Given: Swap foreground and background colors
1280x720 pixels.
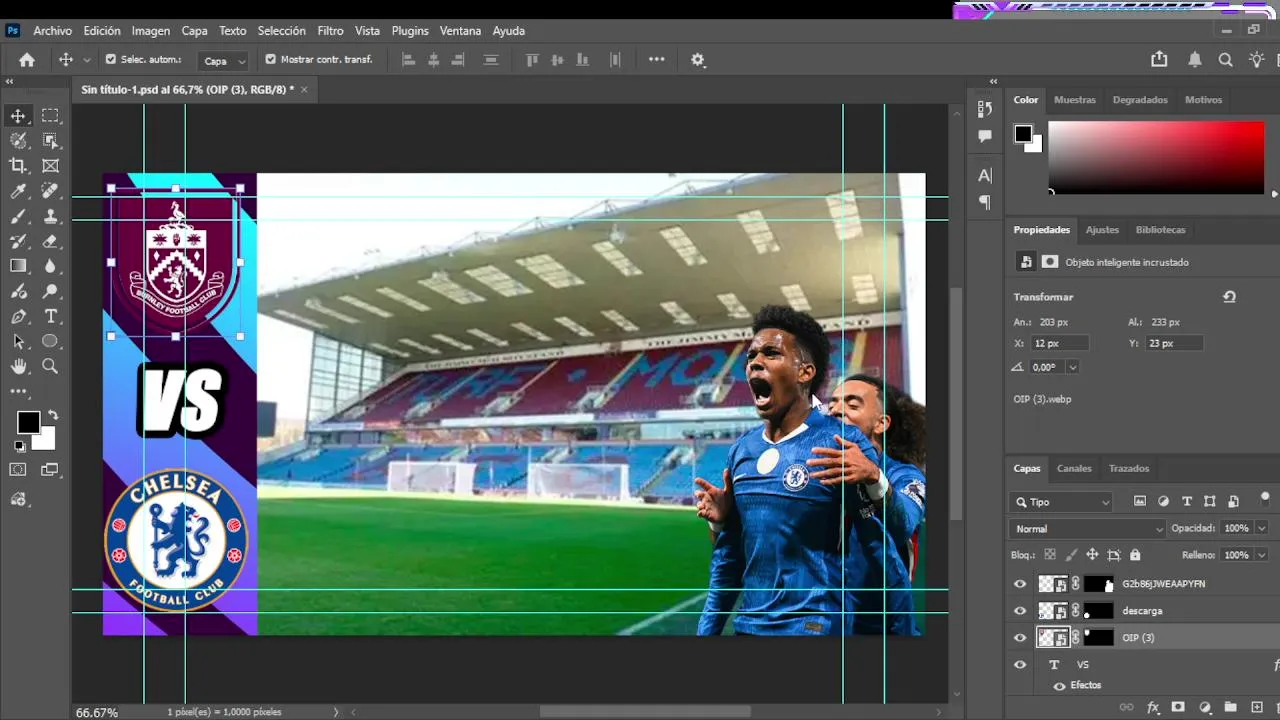Looking at the screenshot, I should pyautogui.click(x=52, y=415).
